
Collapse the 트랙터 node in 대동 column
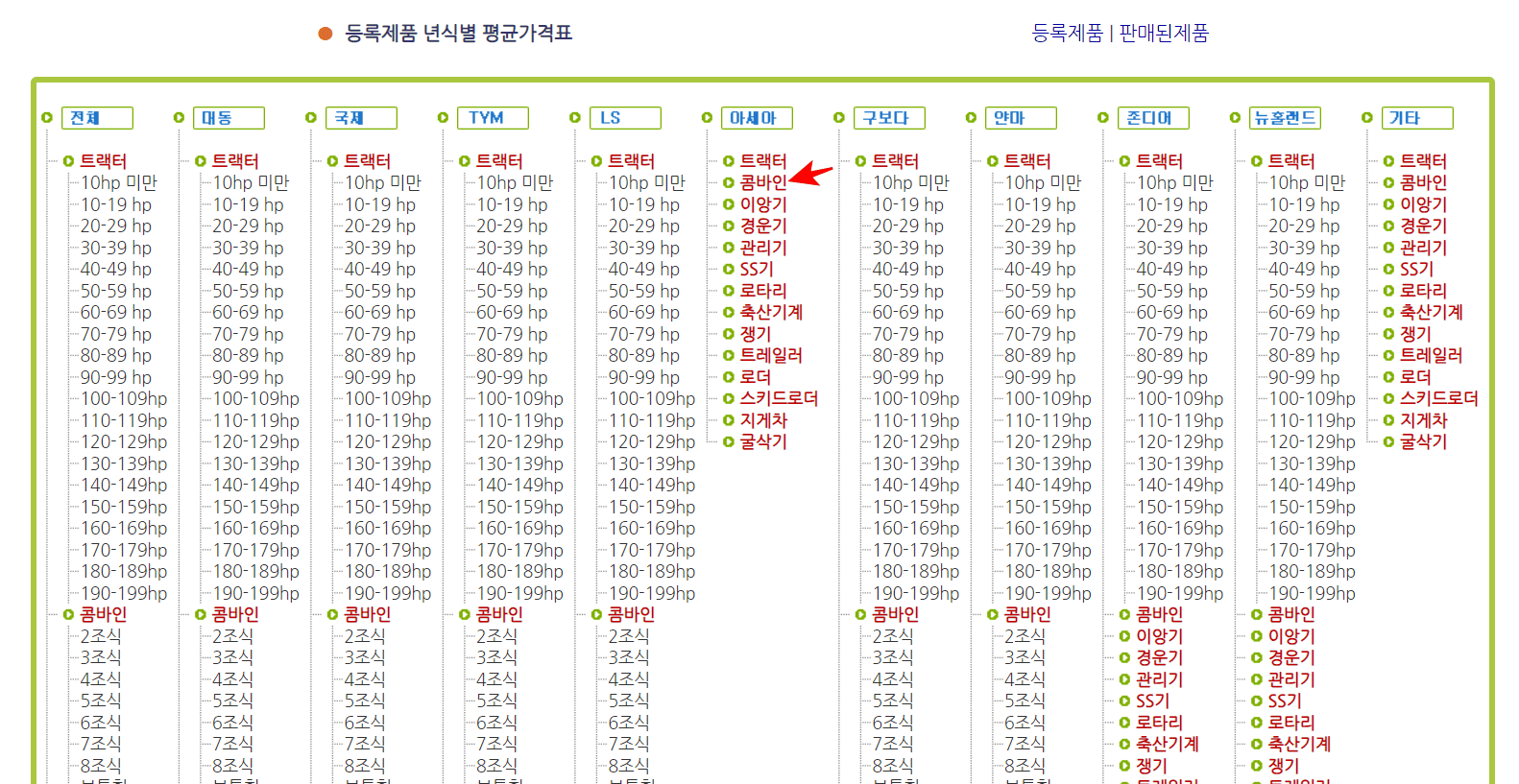pos(200,161)
